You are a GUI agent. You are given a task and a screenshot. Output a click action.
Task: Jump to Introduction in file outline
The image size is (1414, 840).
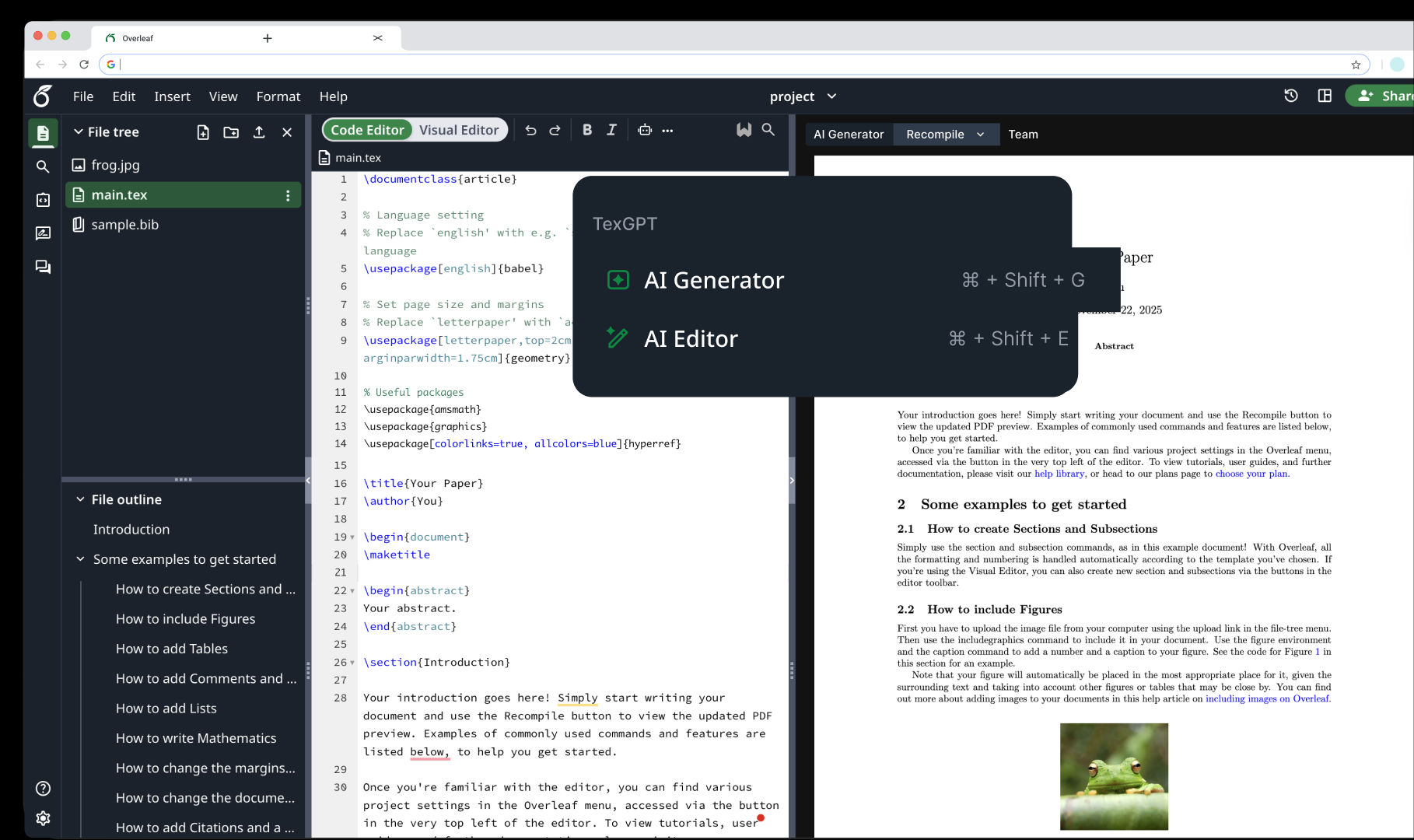[x=131, y=530]
